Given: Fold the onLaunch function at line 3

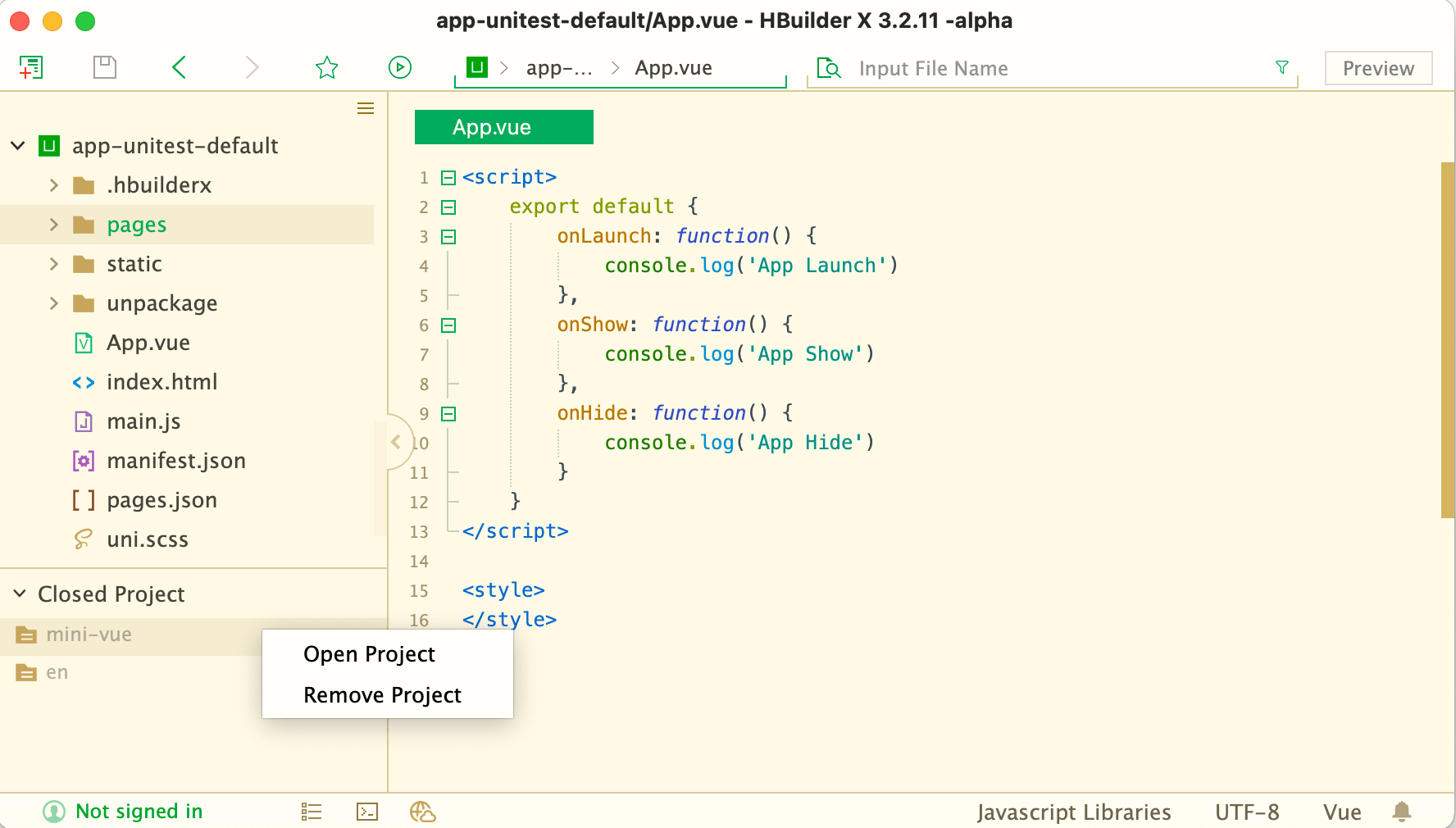Looking at the screenshot, I should (x=448, y=236).
